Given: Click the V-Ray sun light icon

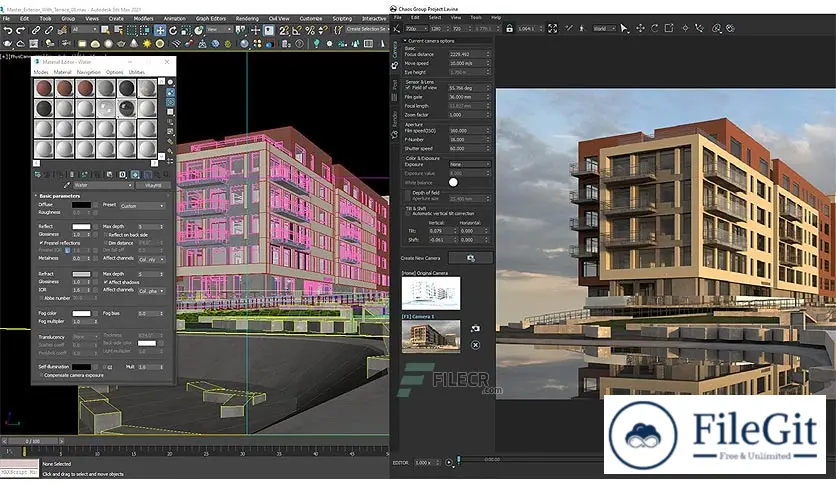Looking at the screenshot, I should (x=147, y=44).
